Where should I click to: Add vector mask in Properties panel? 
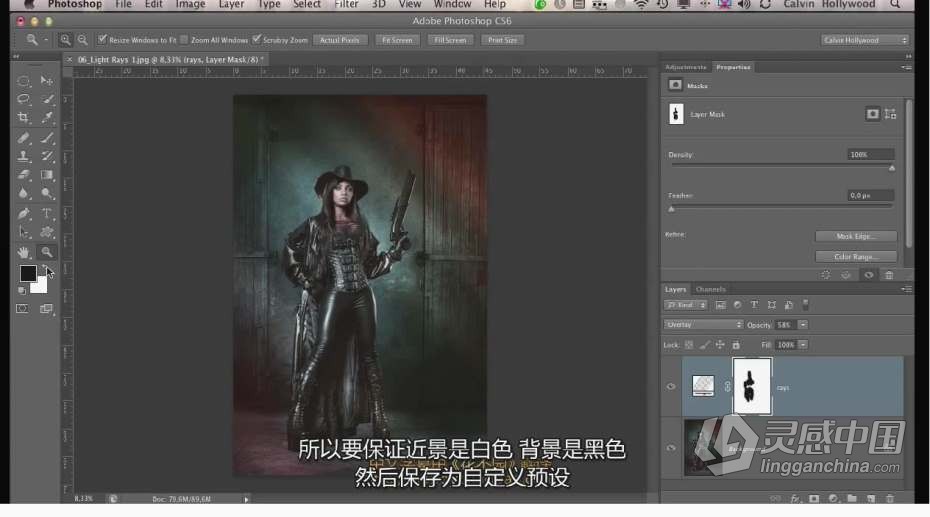(890, 114)
